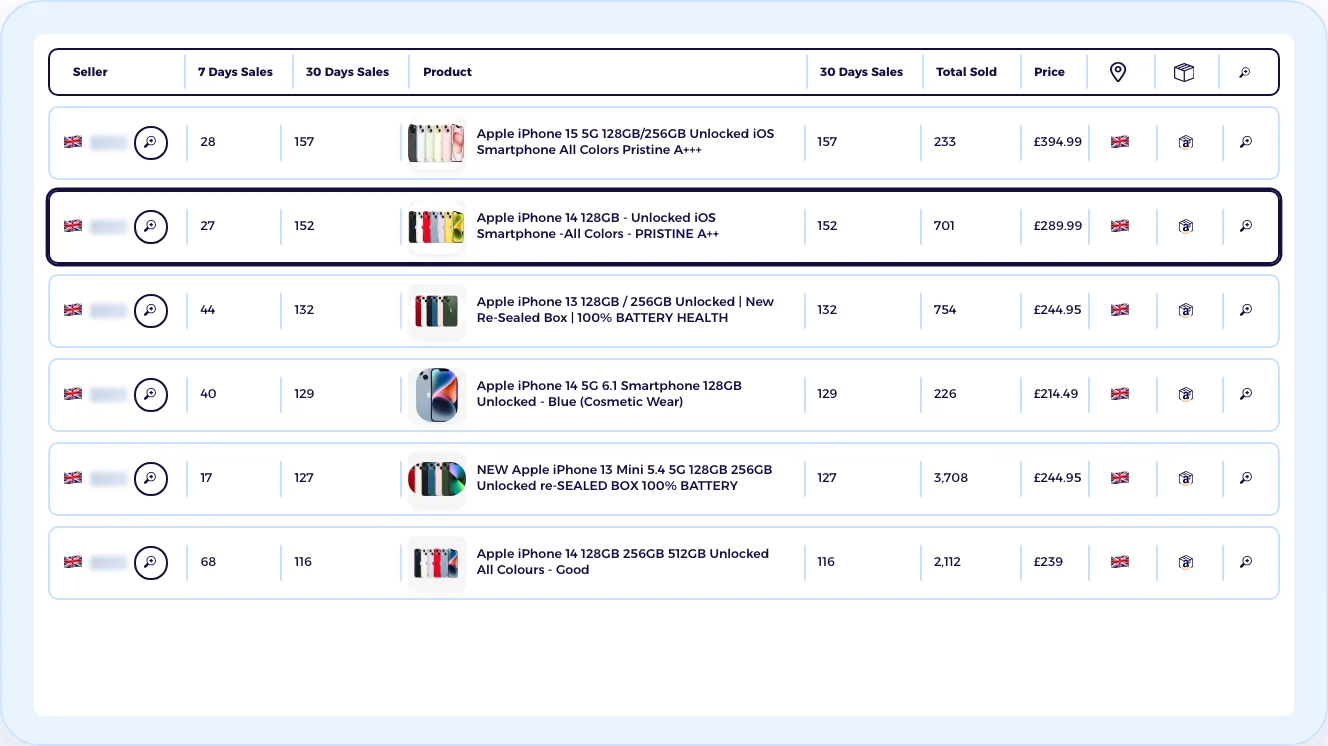Open thumbnail of the blue iPhone 14 5G
The image size is (1328, 746).
pyautogui.click(x=437, y=394)
